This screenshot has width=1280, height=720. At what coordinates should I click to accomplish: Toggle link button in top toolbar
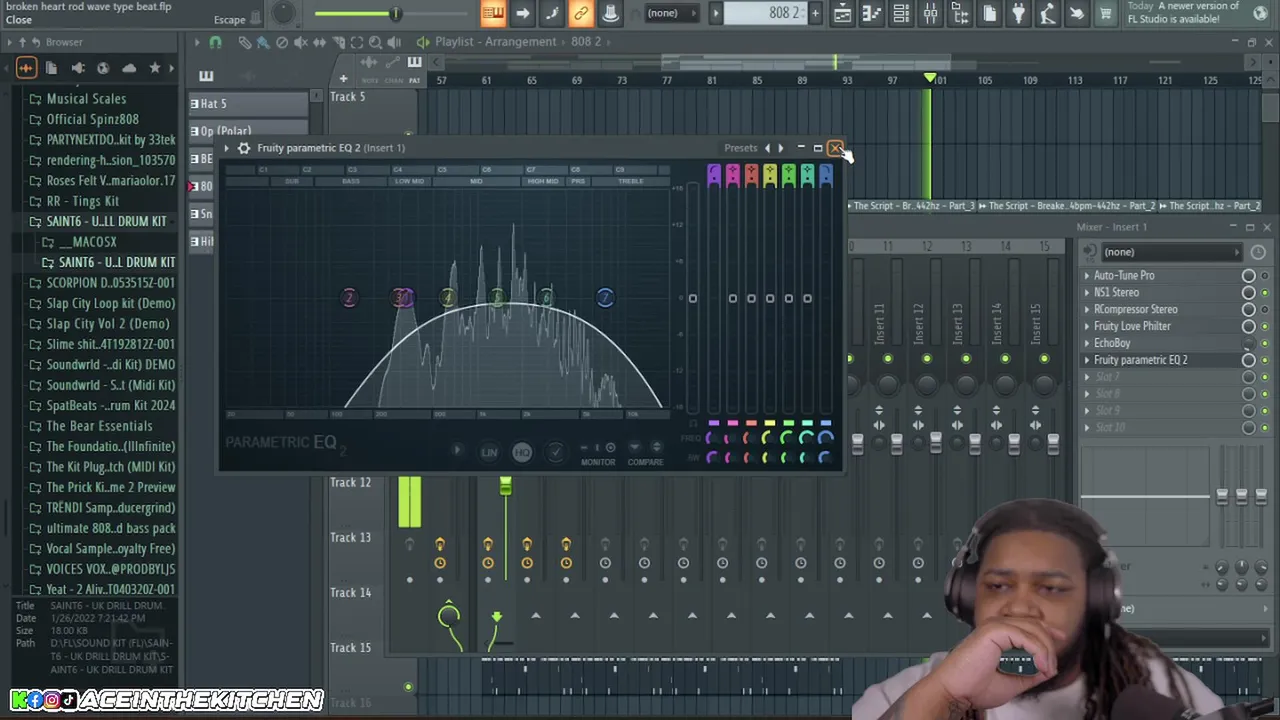[x=580, y=13]
